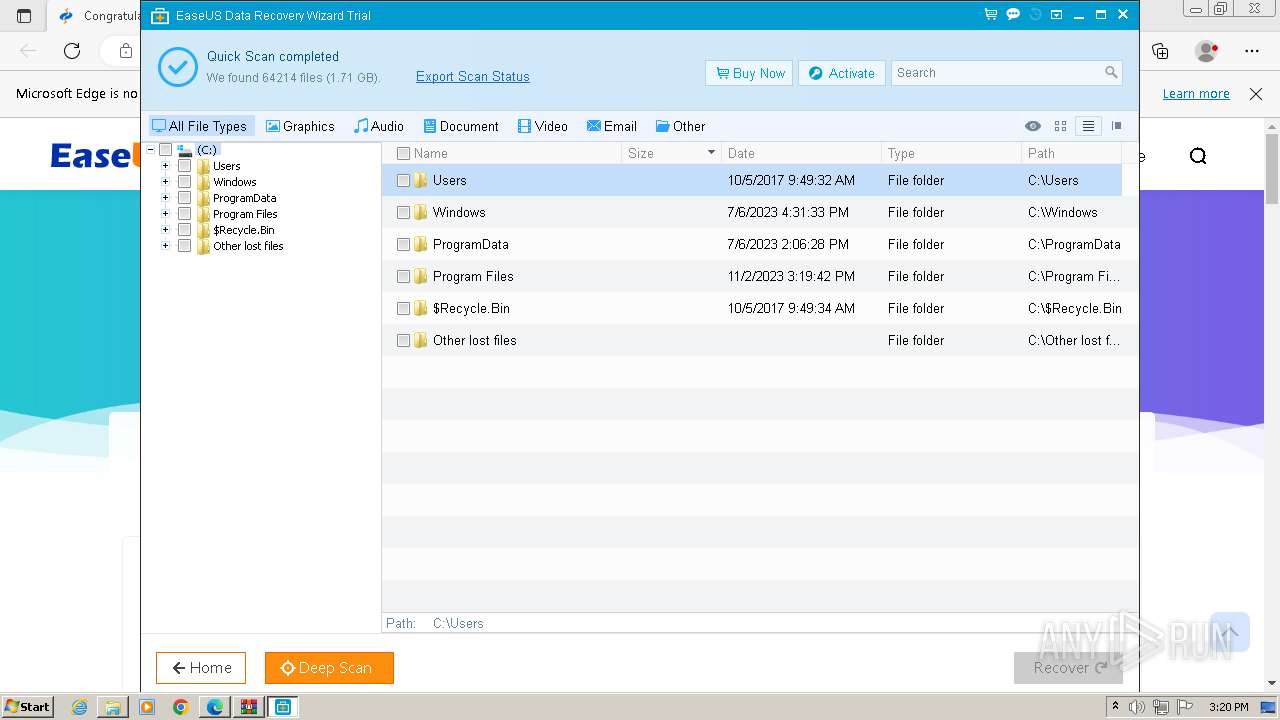1280x720 pixels.
Task: Click Users folder icon in file list
Action: click(x=421, y=180)
